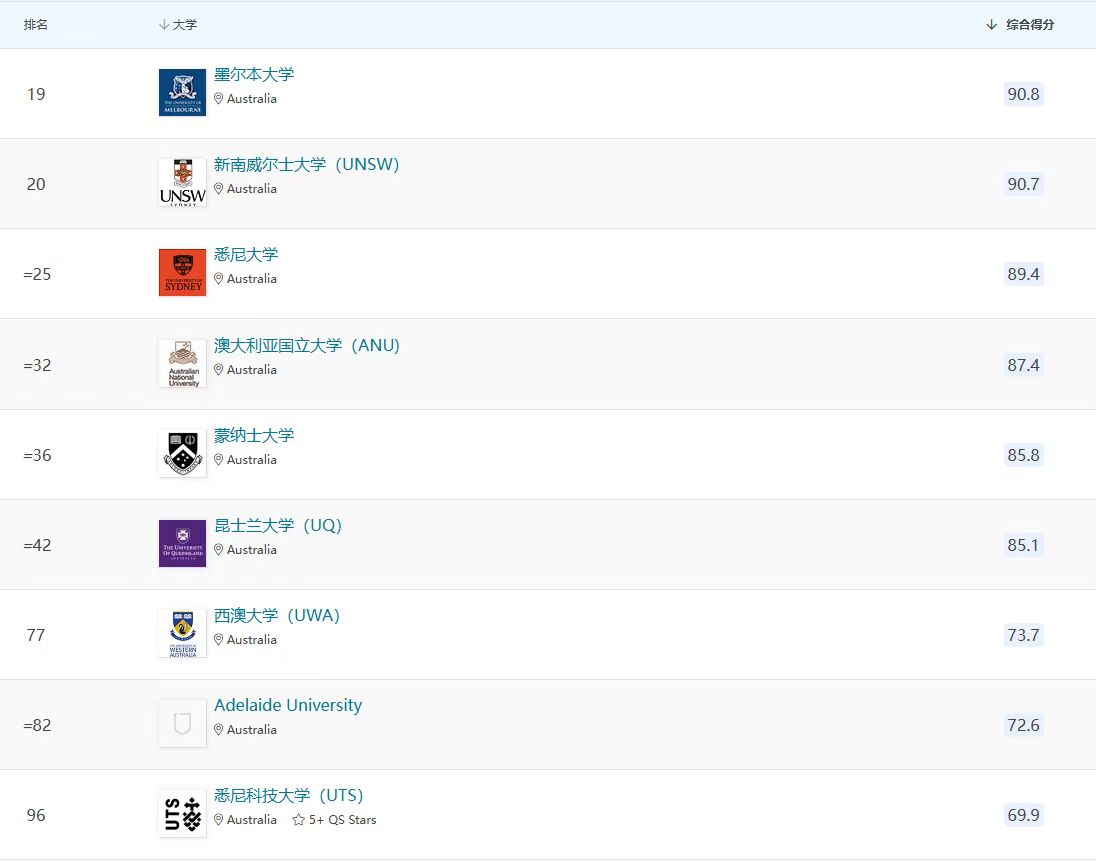Click the University of Sydney logo
This screenshot has height=861, width=1096.
point(182,273)
